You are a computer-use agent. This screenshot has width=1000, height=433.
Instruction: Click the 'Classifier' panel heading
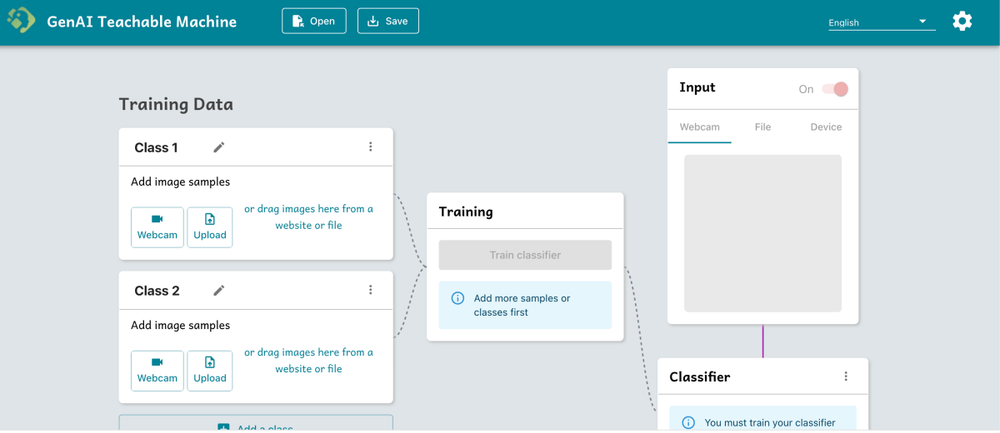tap(700, 377)
